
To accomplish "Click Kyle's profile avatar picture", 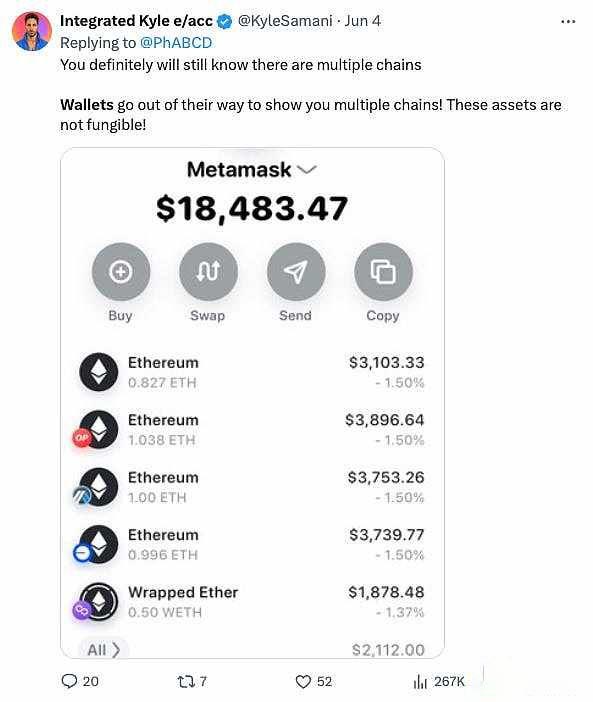I will [32, 31].
